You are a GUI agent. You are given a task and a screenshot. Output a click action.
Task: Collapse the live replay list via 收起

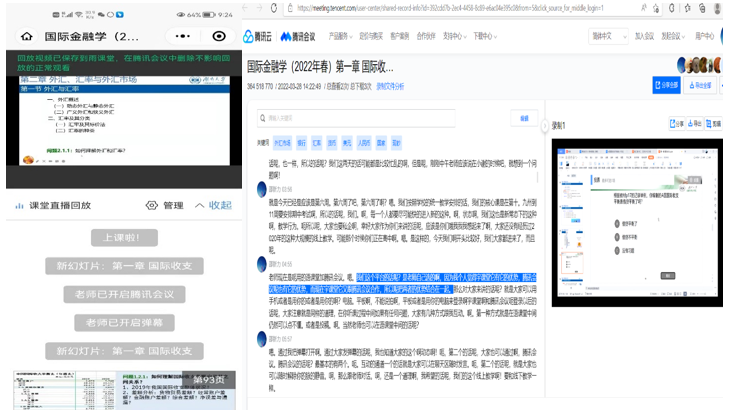[x=214, y=205]
